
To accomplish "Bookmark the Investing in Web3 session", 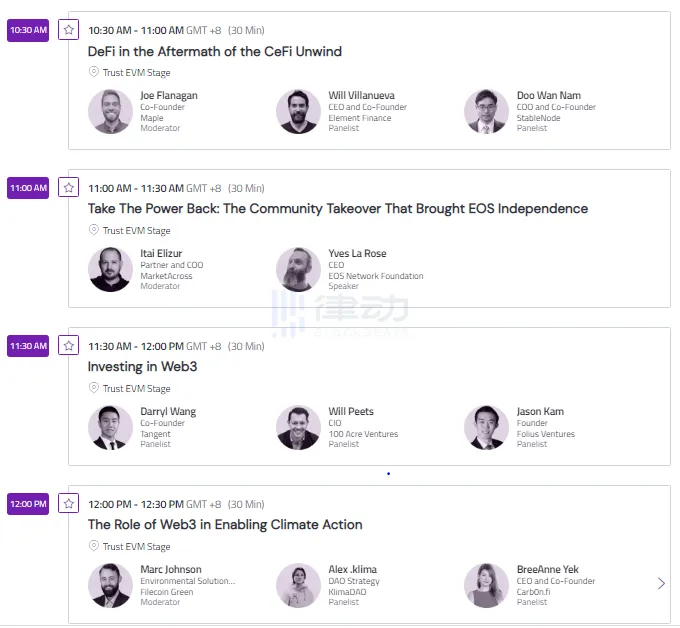I will tap(69, 346).
